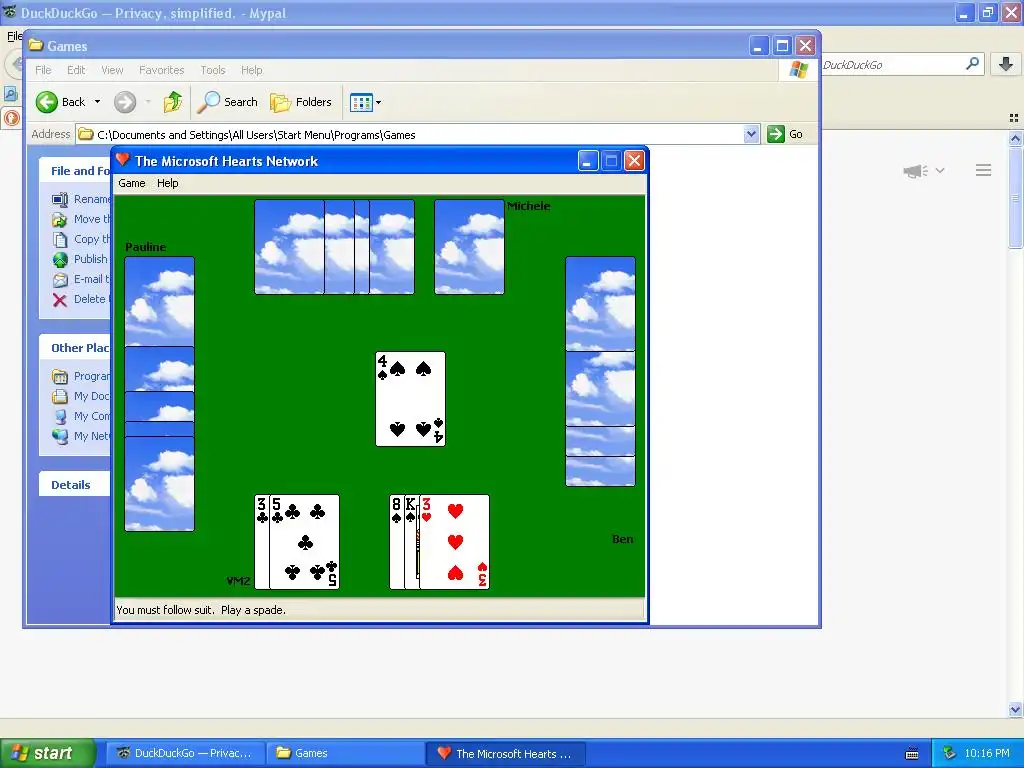
Task: Click the Rename task icon in sidebar
Action: tap(60, 199)
